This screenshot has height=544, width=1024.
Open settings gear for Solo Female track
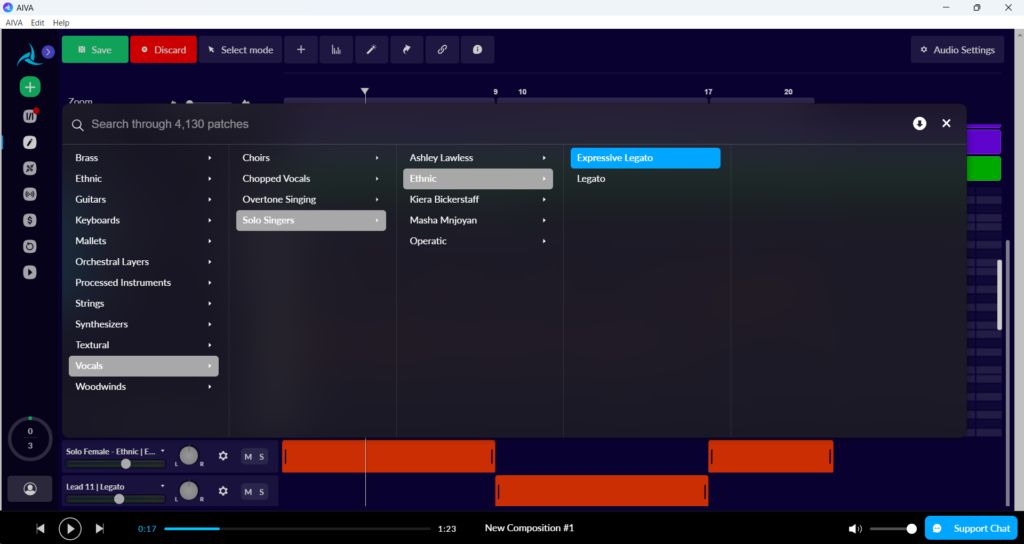point(223,456)
